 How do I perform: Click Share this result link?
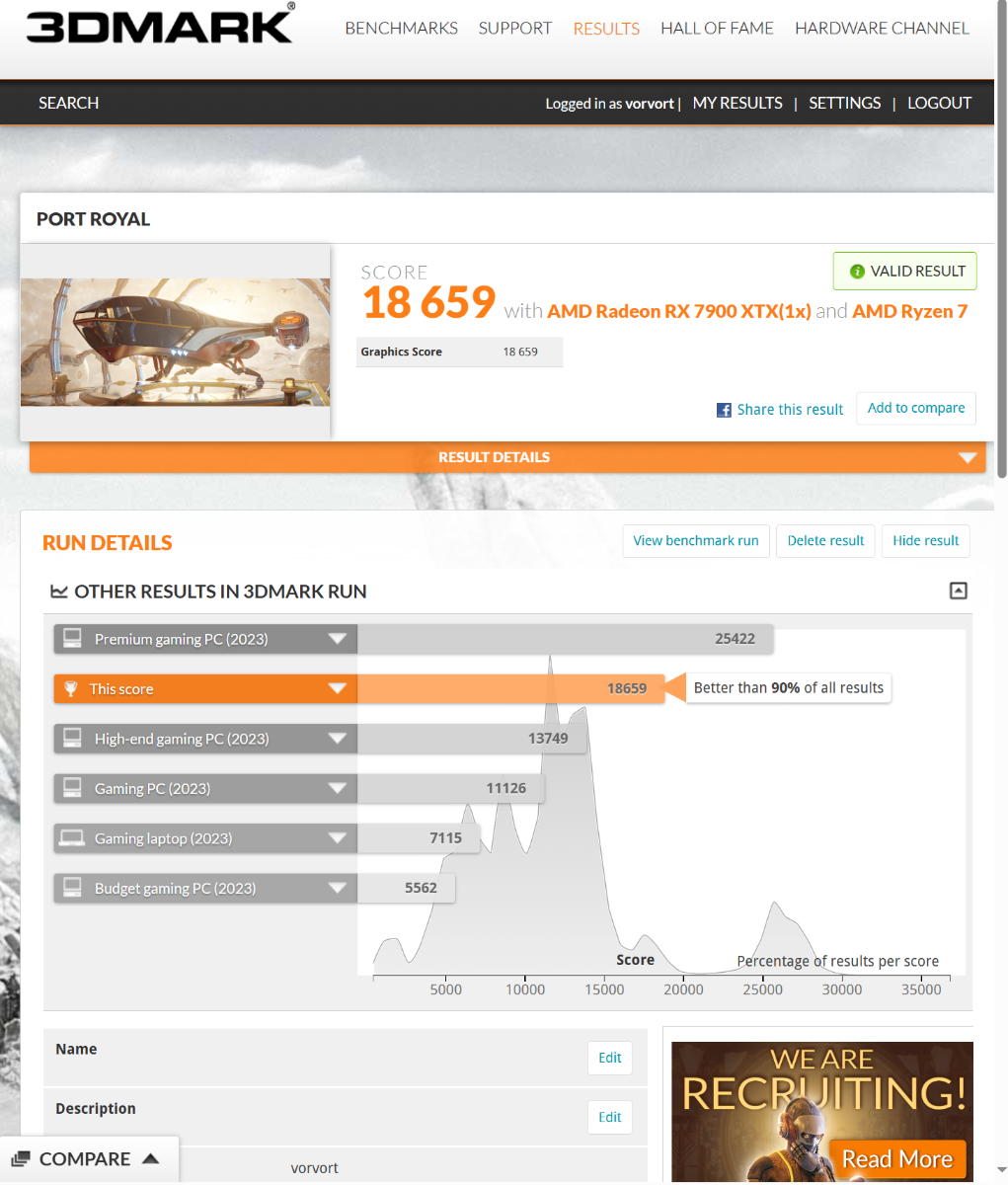tap(790, 410)
